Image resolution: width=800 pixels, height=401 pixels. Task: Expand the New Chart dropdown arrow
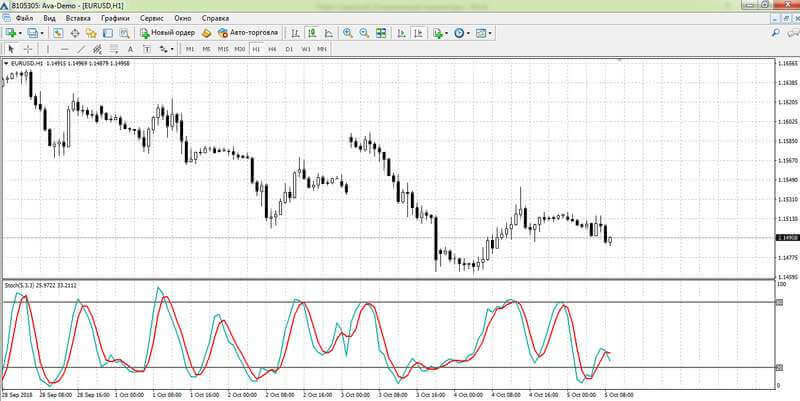pos(20,34)
